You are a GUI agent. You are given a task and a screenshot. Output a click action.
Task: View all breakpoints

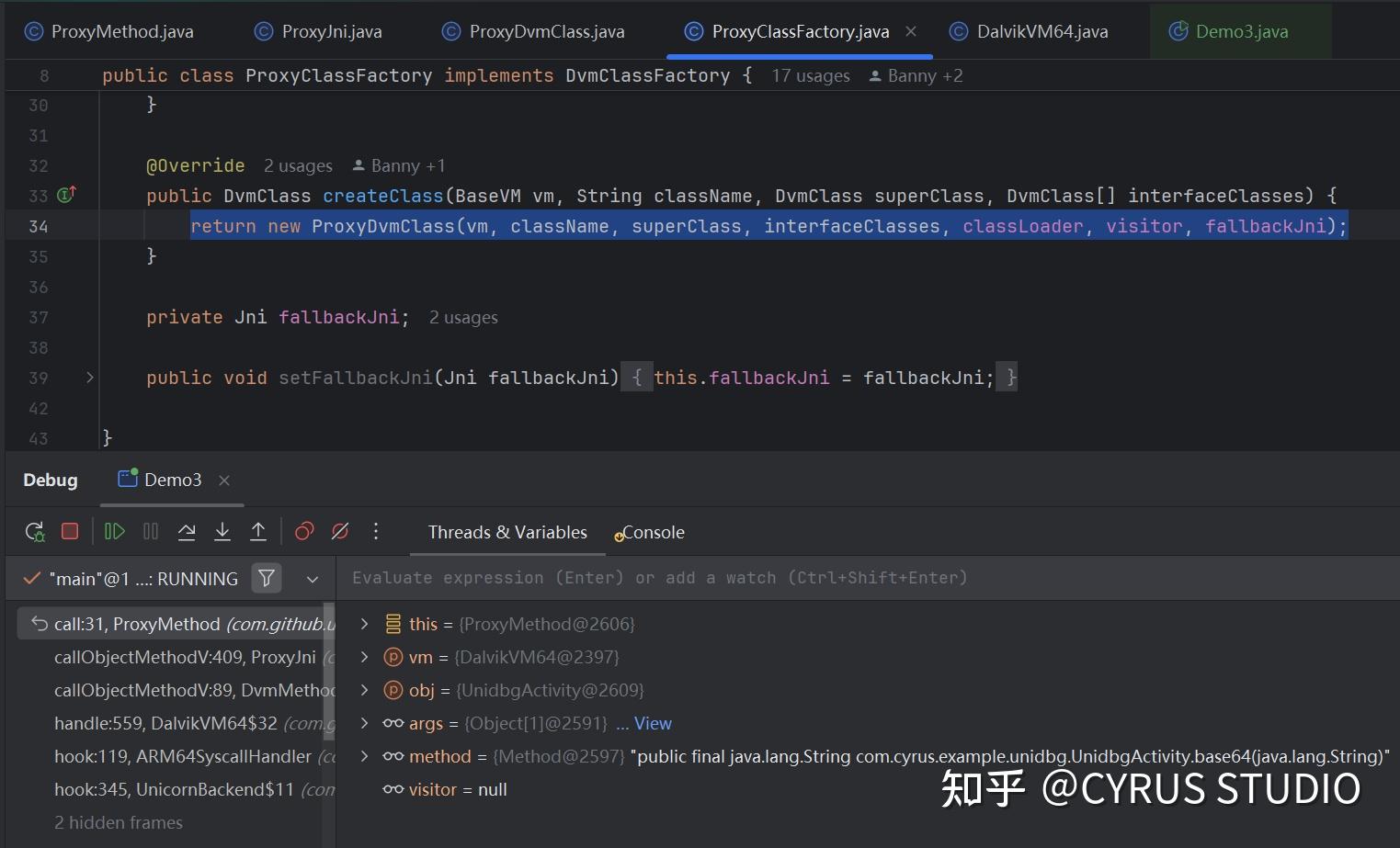304,531
